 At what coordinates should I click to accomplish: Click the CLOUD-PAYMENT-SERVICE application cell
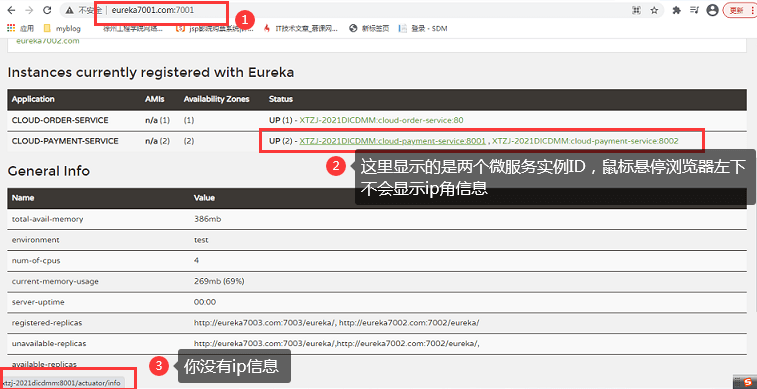tap(65, 141)
